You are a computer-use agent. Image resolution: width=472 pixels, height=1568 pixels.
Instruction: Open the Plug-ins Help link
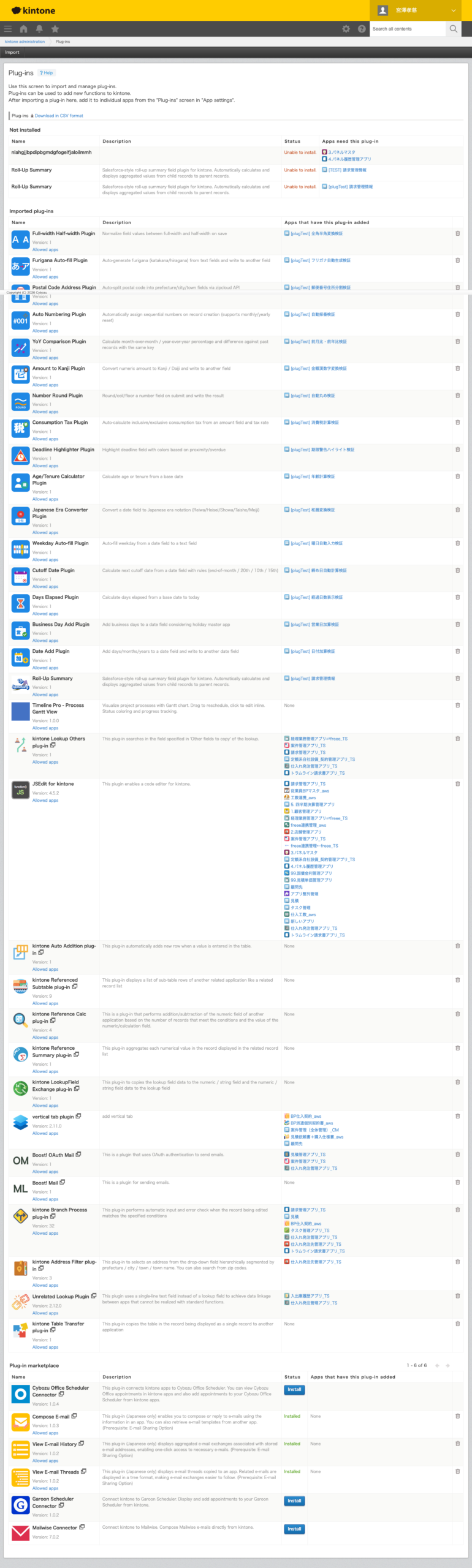pos(47,73)
